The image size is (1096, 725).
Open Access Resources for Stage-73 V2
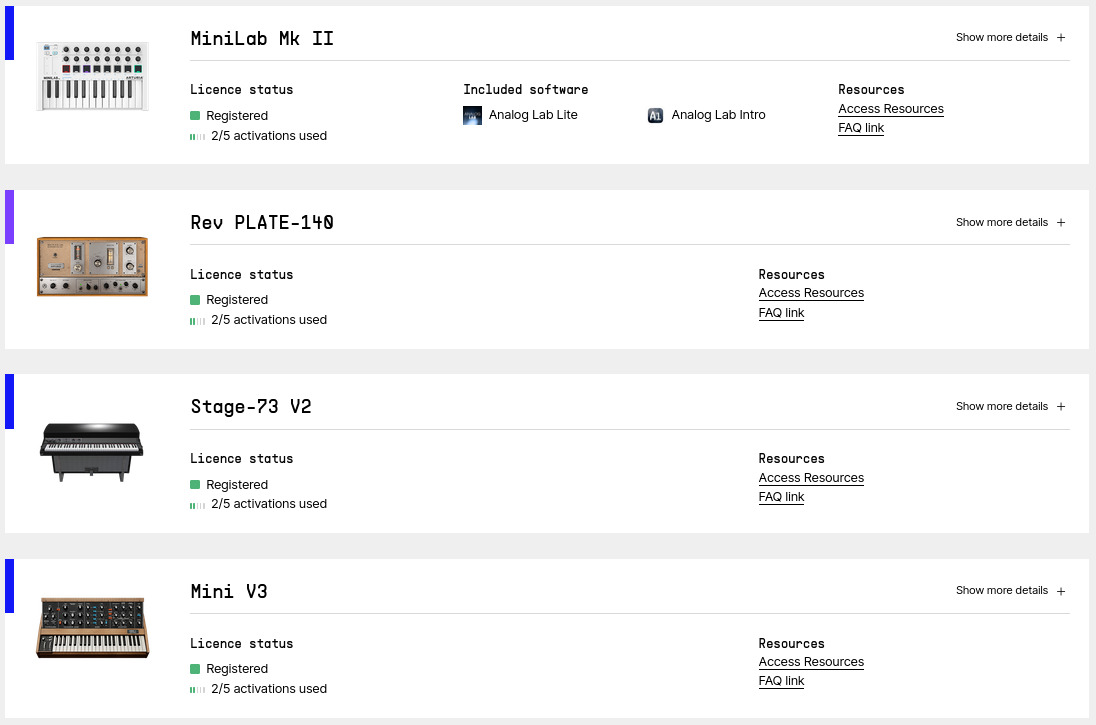pyautogui.click(x=811, y=478)
